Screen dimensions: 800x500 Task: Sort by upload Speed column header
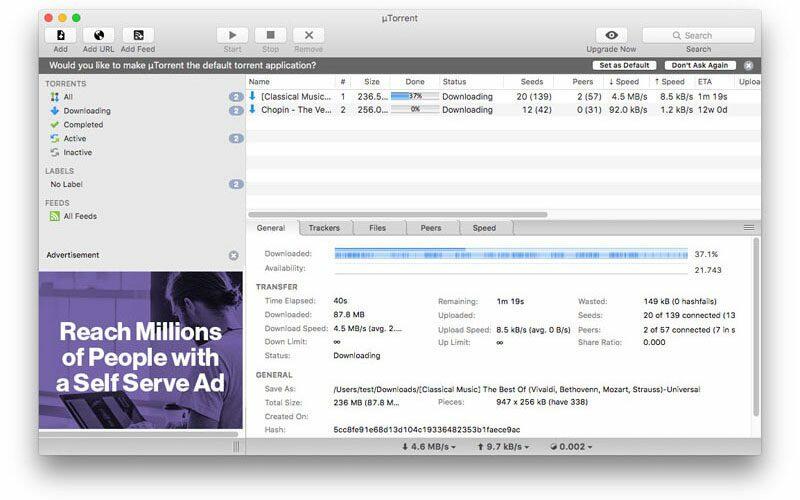point(669,82)
